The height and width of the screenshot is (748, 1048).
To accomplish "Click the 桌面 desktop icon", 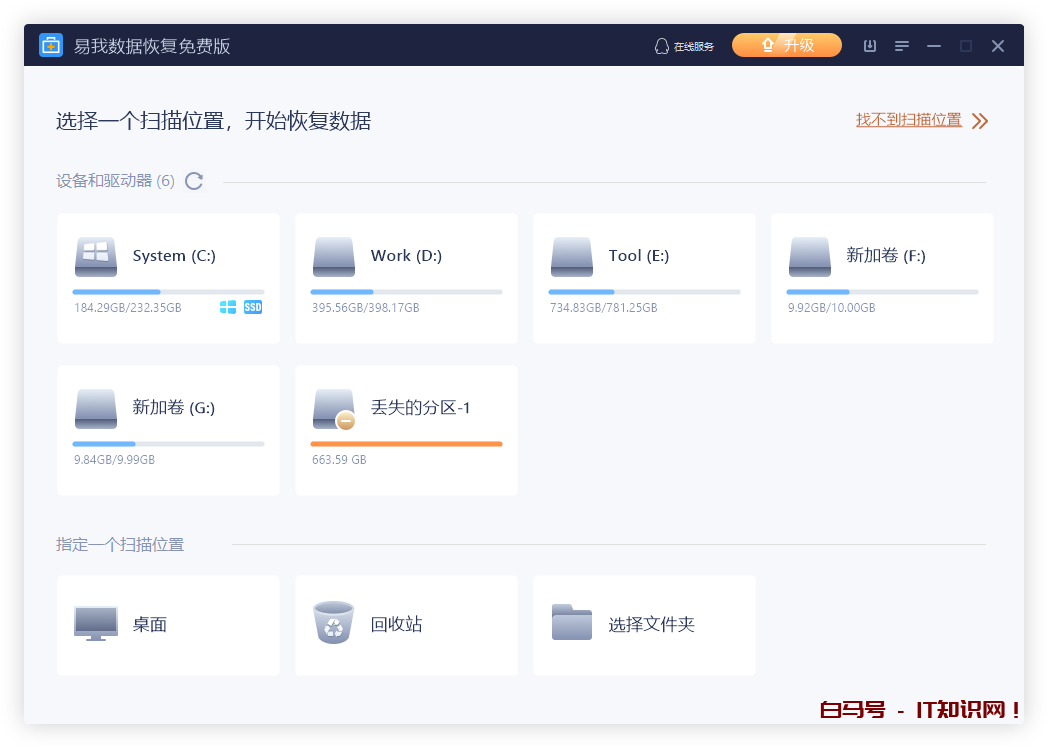I will tap(95, 622).
